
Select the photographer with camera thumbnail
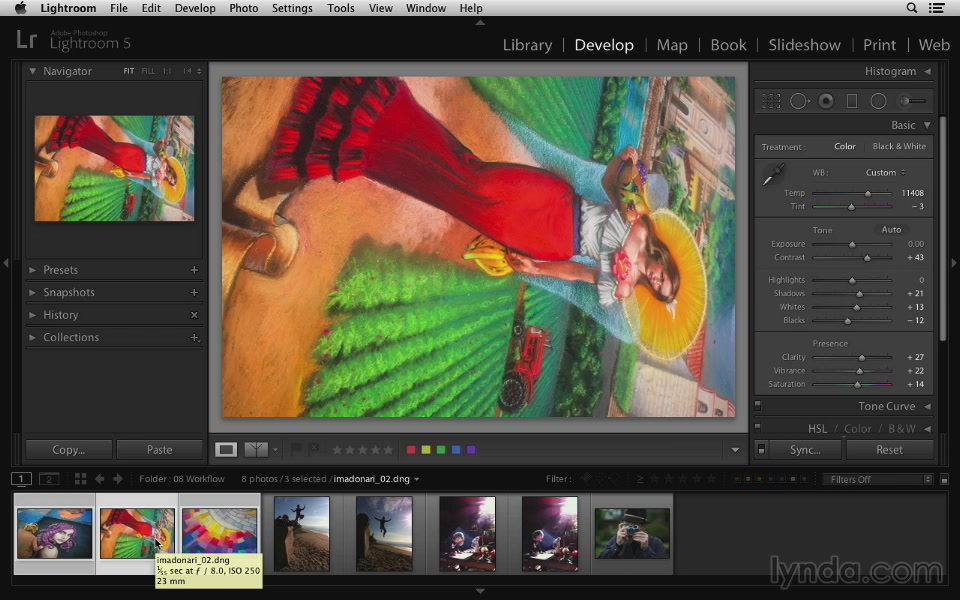[632, 533]
